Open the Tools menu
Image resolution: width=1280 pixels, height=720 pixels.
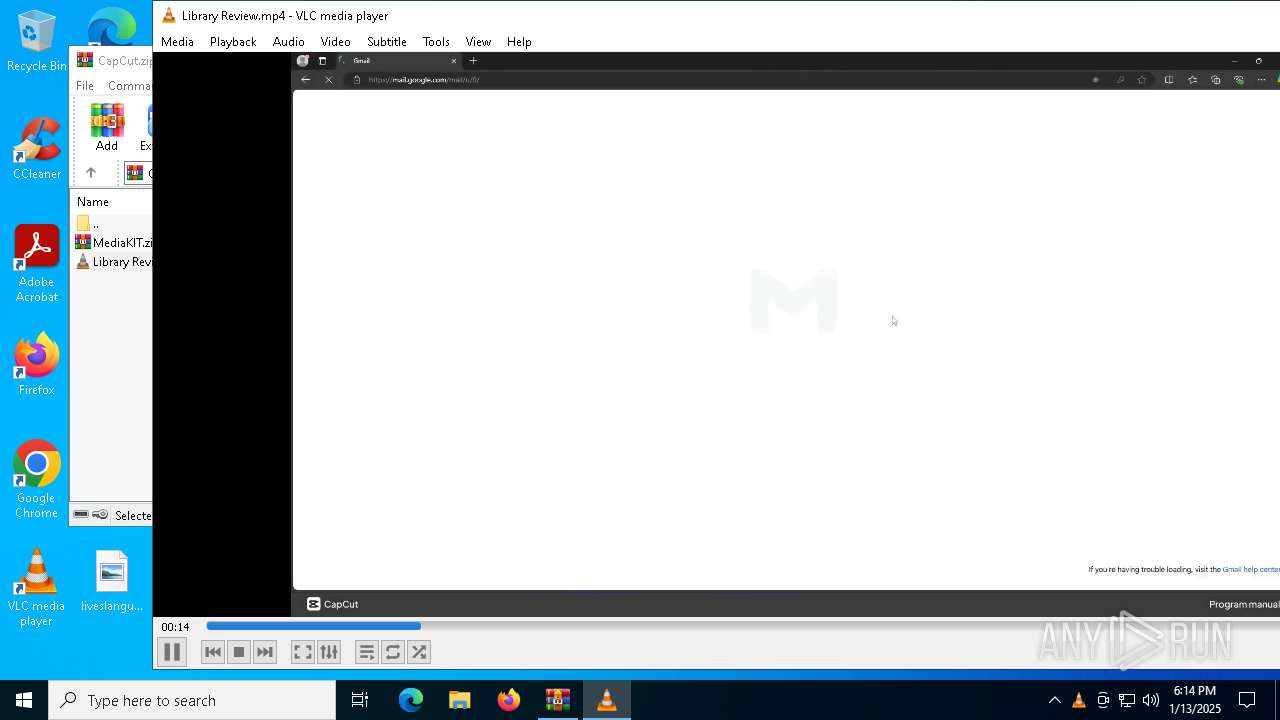click(436, 42)
